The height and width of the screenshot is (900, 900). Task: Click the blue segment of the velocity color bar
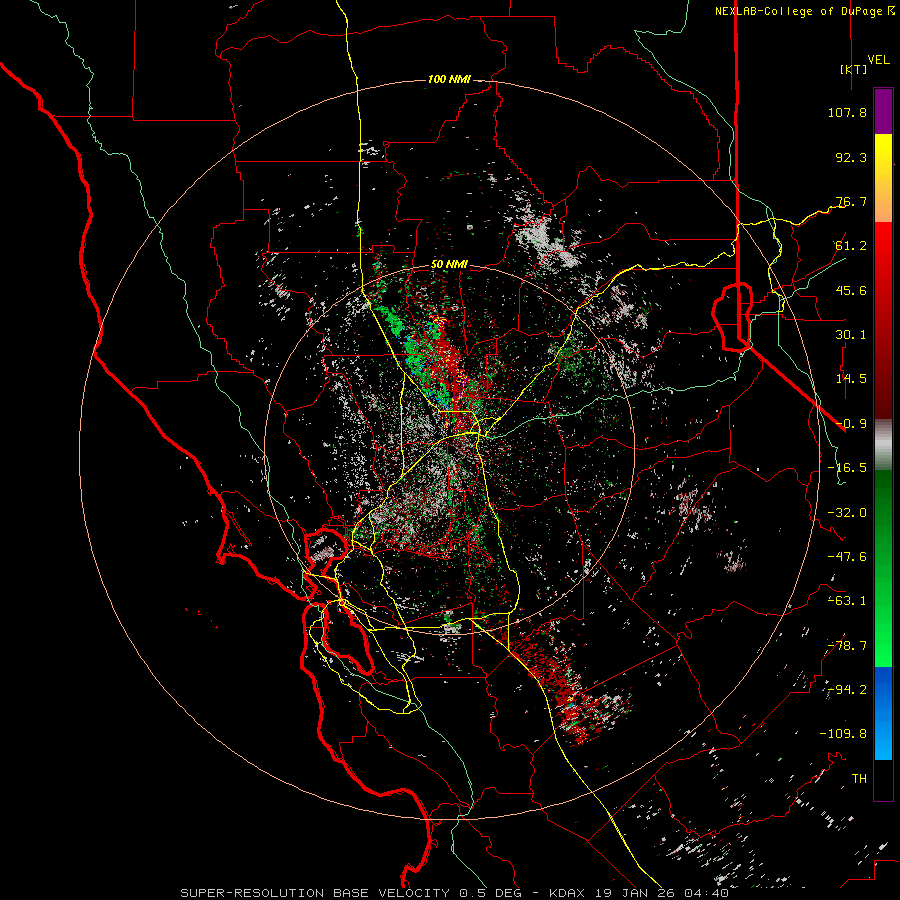(x=883, y=713)
